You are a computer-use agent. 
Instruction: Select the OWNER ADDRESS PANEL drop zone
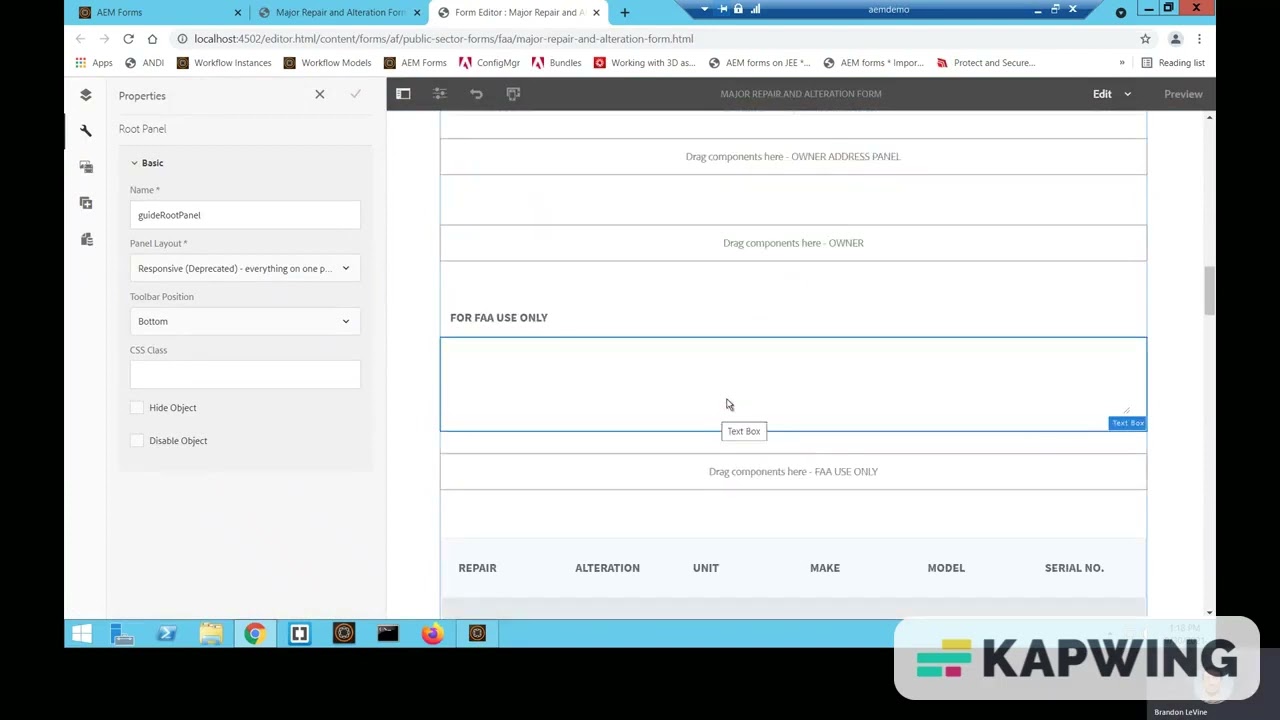793,157
